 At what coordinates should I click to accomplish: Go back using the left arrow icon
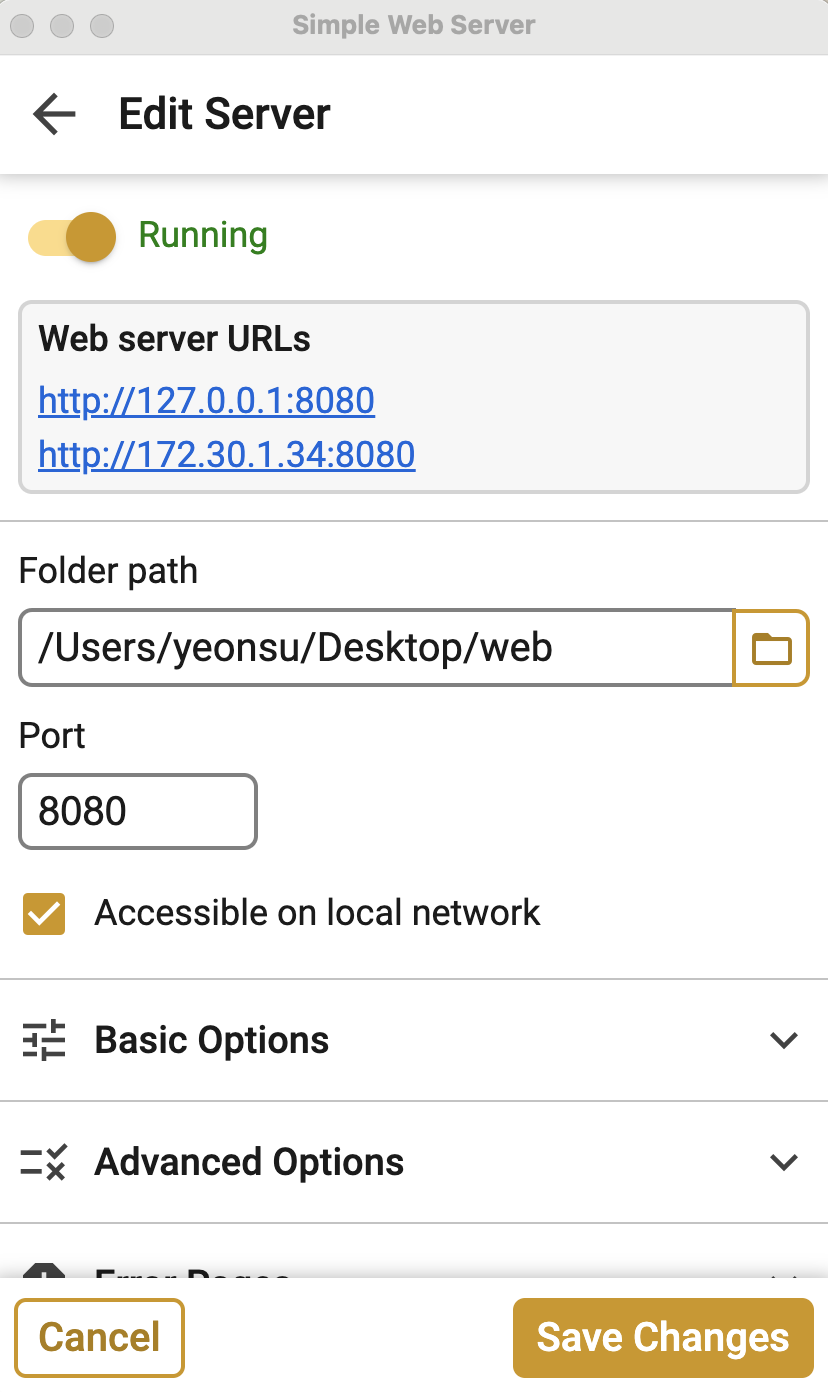[x=54, y=114]
